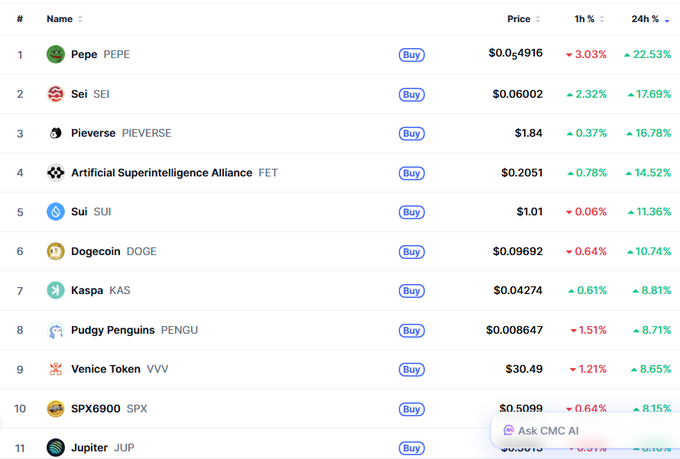Buy Pieverse using its Buy button

click(412, 134)
